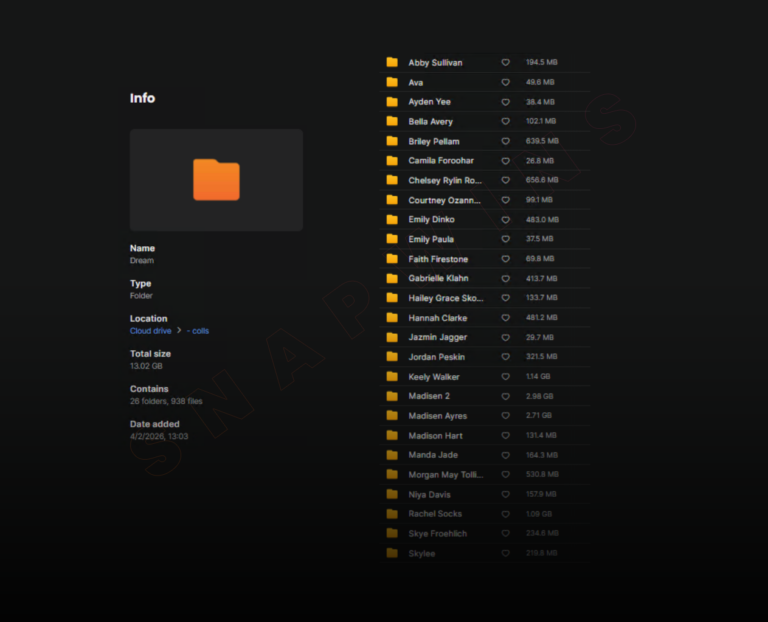Toggle favorite heart for Jordan Peskin
Viewport: 768px width, 622px height.
(505, 357)
